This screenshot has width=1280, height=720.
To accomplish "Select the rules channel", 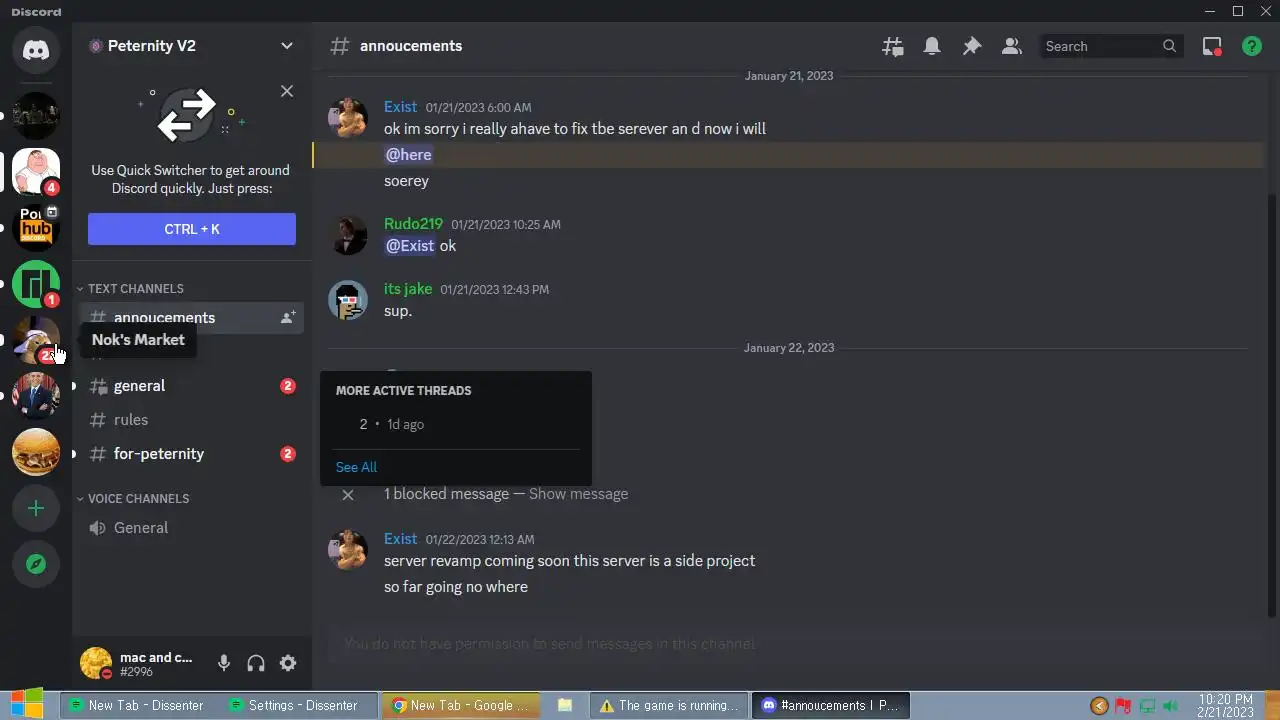I will pyautogui.click(x=190, y=419).
